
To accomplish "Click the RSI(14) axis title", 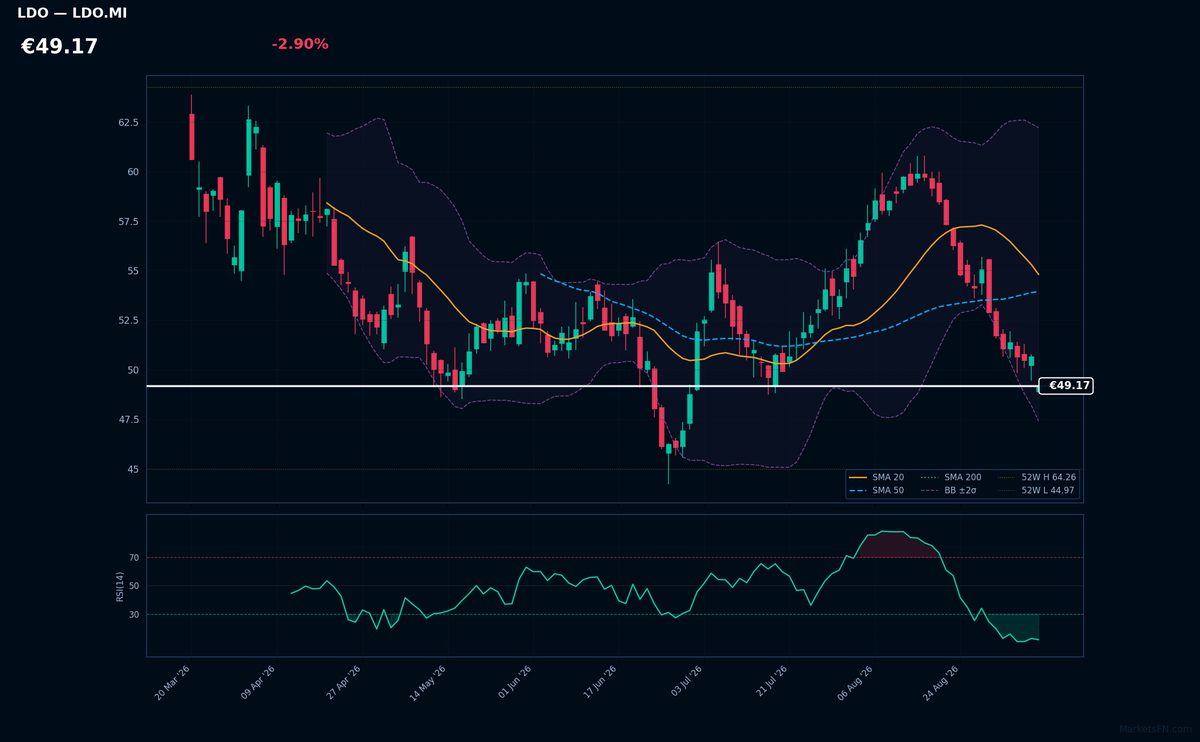I will point(120,586).
